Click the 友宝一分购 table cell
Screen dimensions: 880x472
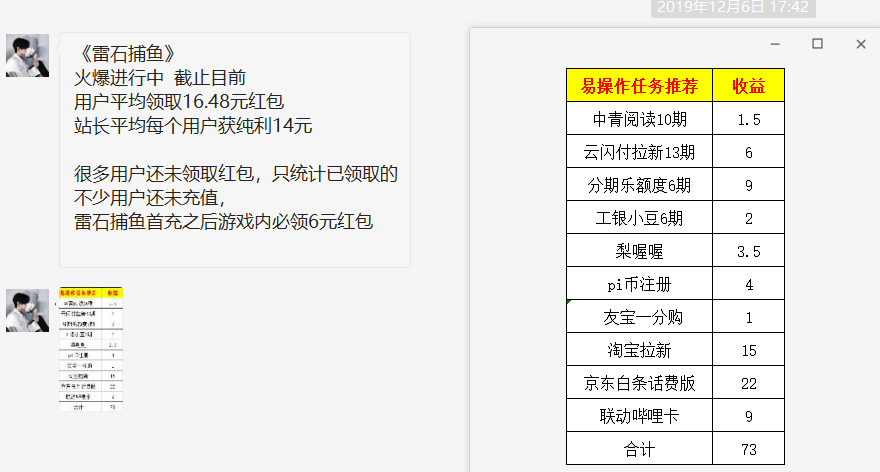[639, 317]
